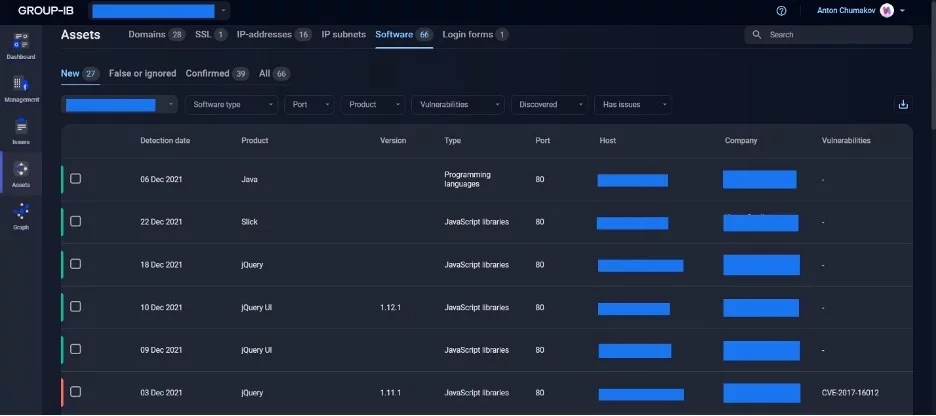
Task: Expand the Has issues dropdown
Action: [x=632, y=104]
